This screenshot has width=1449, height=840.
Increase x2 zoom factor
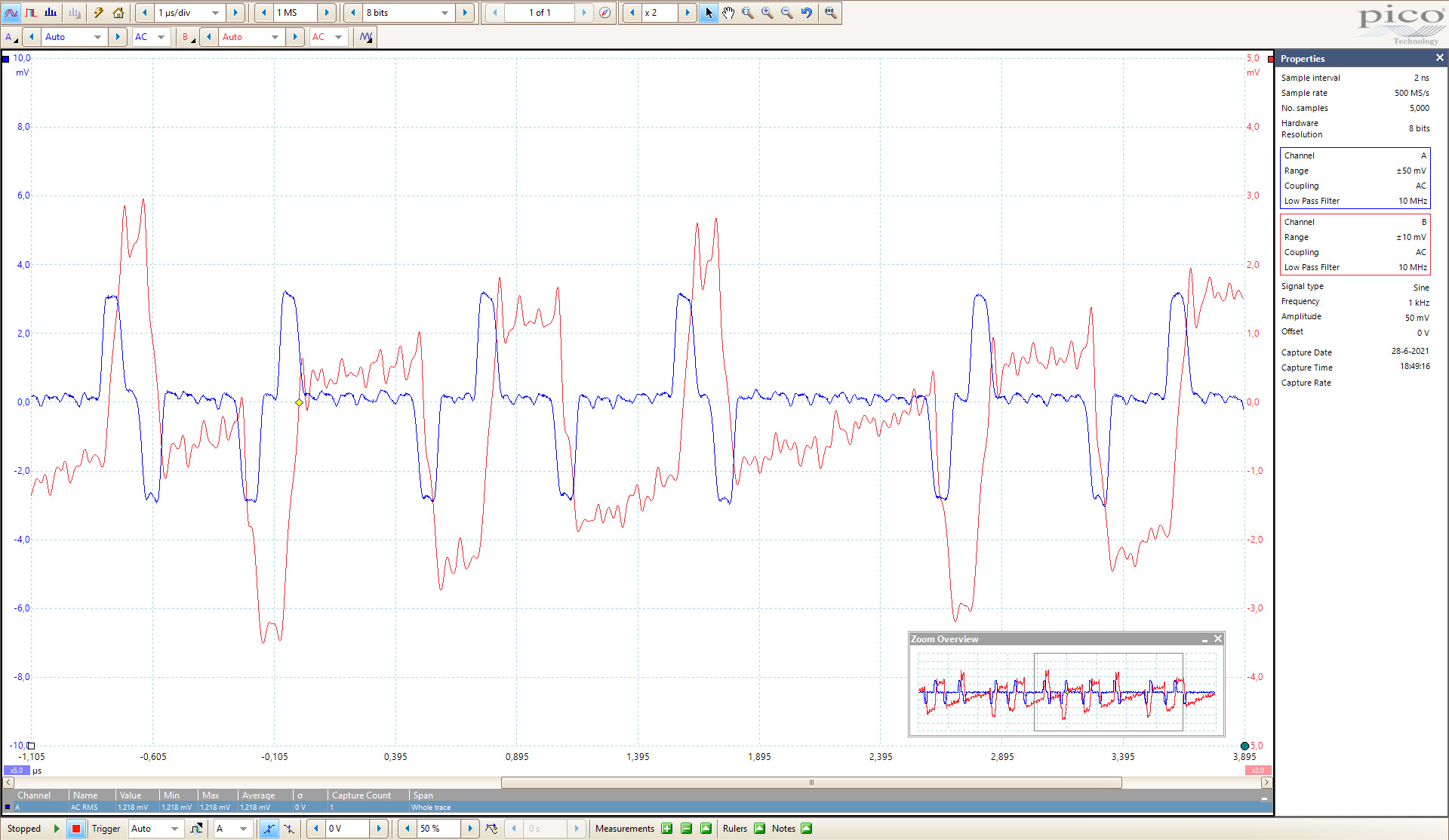688,13
